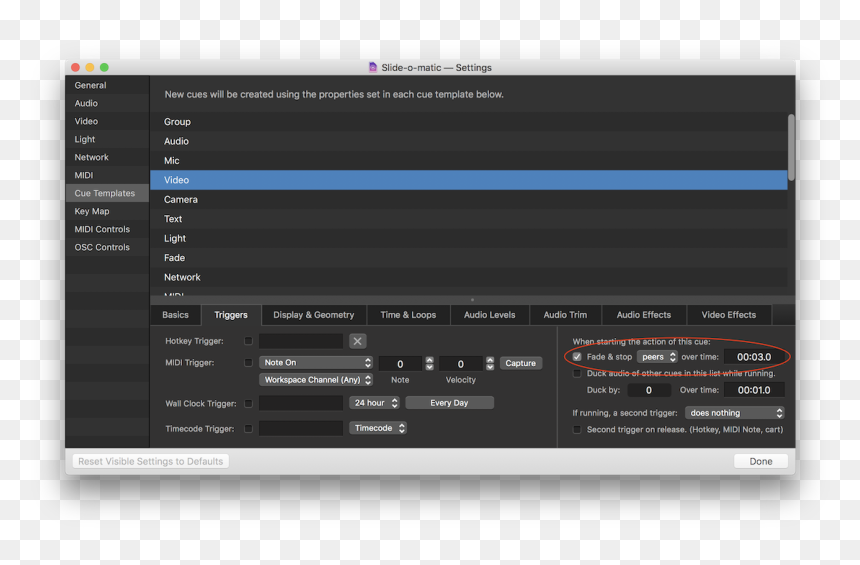Click the fade over time 00:03.0 field
Screen dimensions: 860x565
[754, 357]
